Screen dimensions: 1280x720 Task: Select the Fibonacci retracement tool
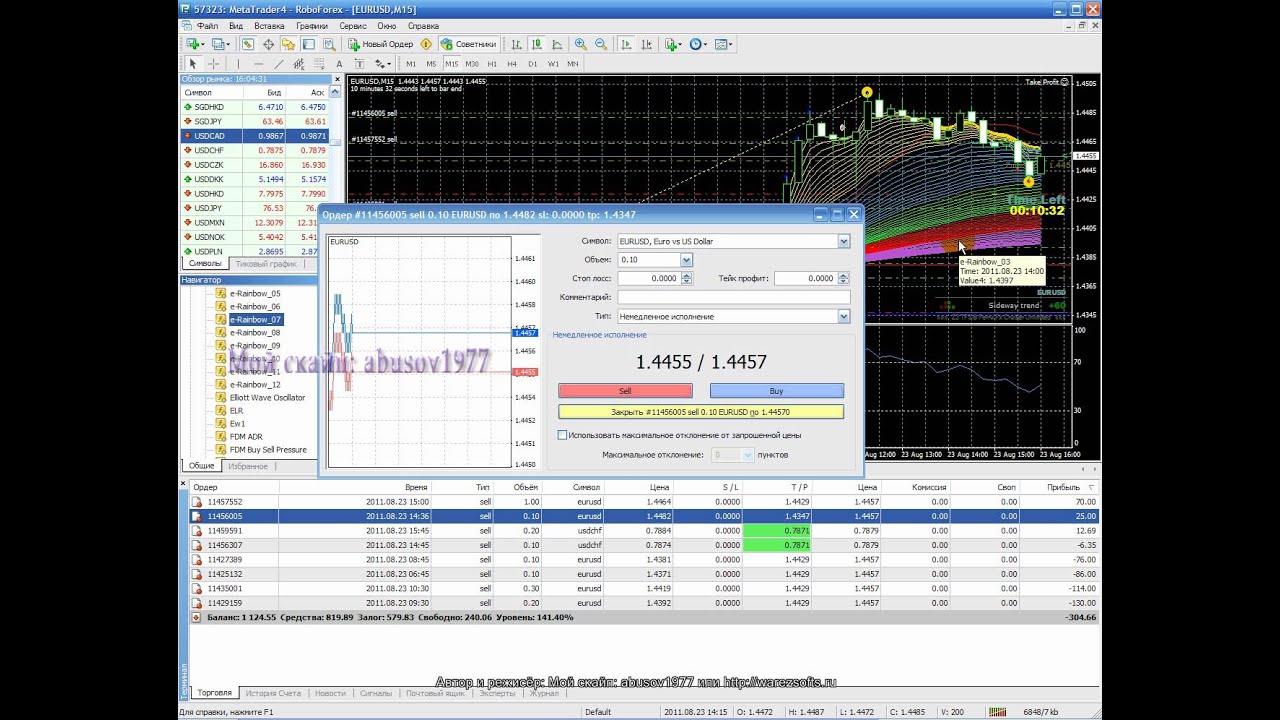(319, 64)
